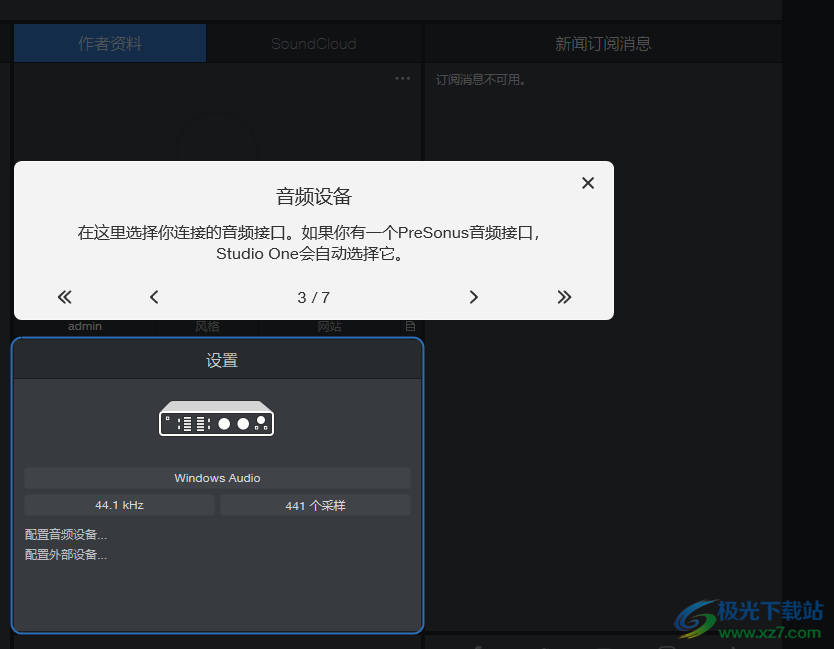Click the 3 / 7 page indicator
Image resolution: width=834 pixels, height=649 pixels.
click(x=313, y=296)
